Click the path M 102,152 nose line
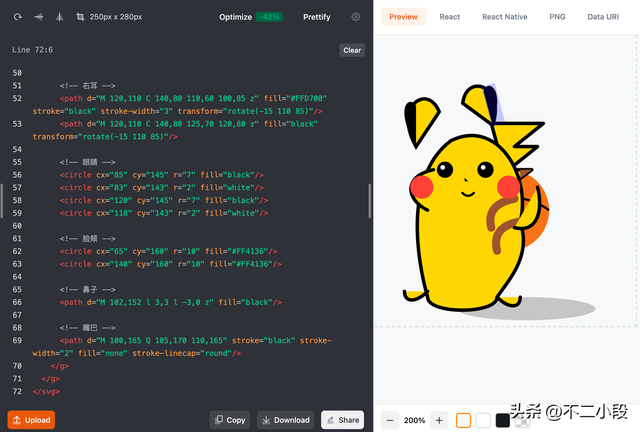The width and height of the screenshot is (640, 432). pos(171,302)
